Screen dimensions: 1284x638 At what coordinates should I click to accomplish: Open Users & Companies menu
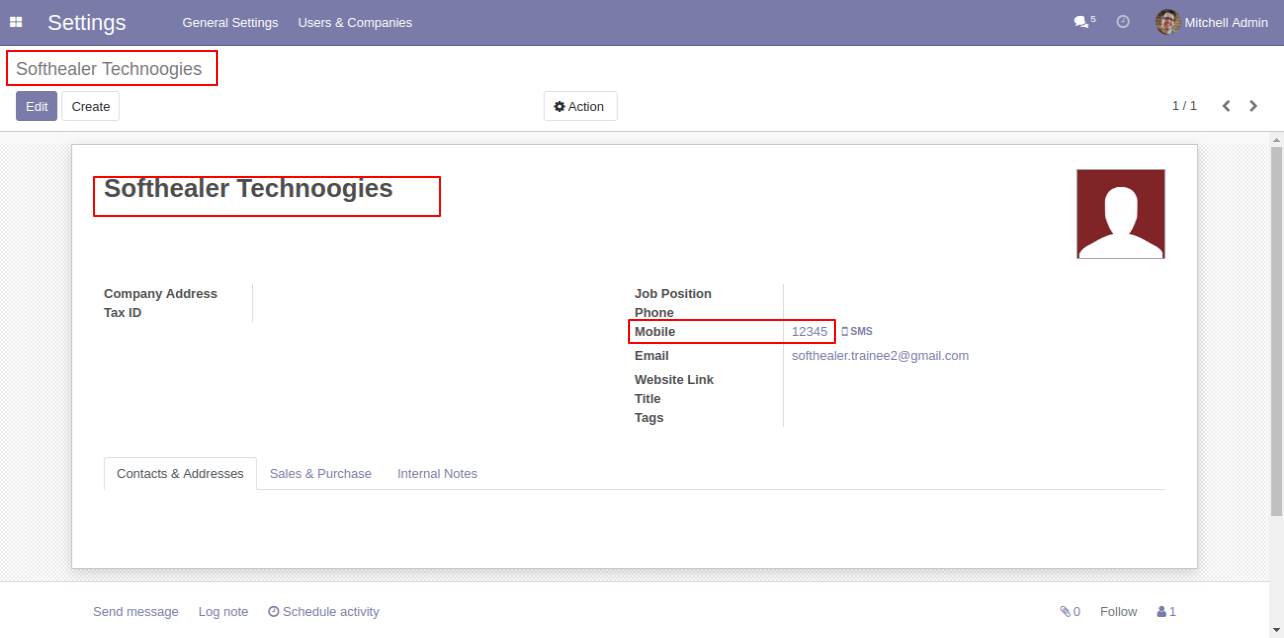click(x=355, y=22)
